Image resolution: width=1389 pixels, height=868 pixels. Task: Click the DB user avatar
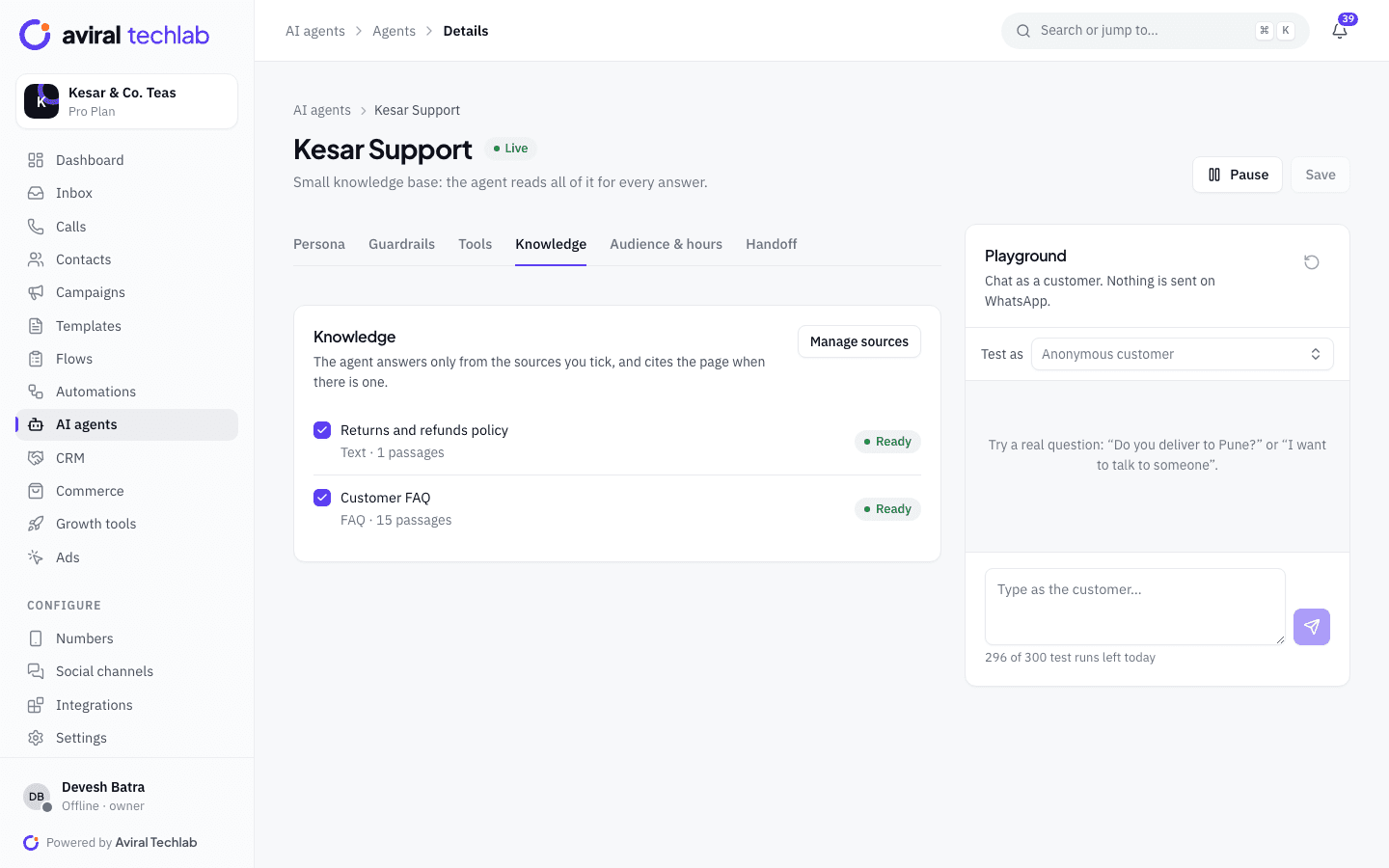tap(37, 797)
